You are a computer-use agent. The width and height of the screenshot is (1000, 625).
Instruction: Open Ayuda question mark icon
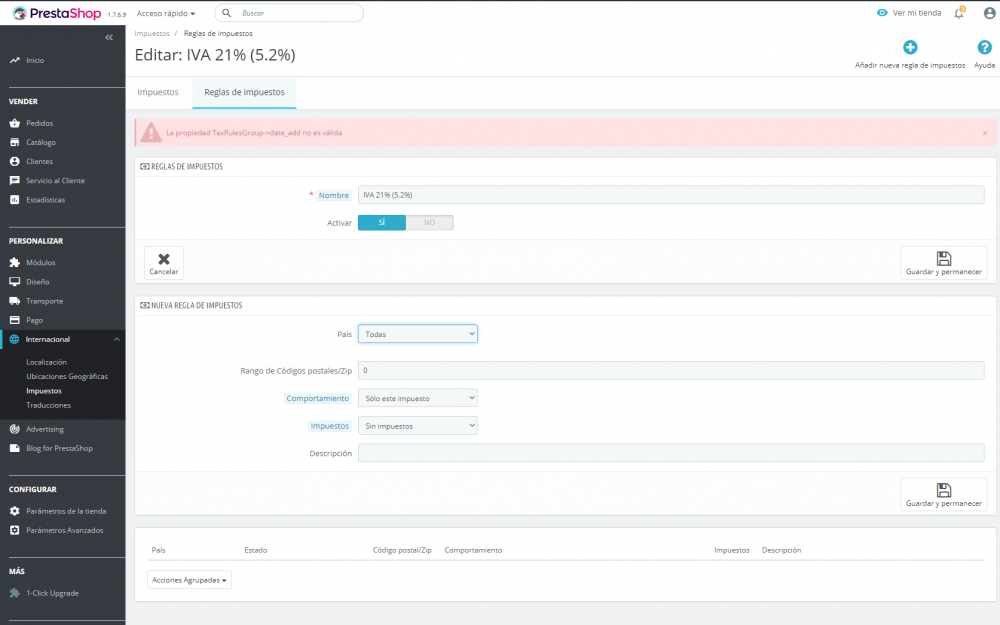984,47
